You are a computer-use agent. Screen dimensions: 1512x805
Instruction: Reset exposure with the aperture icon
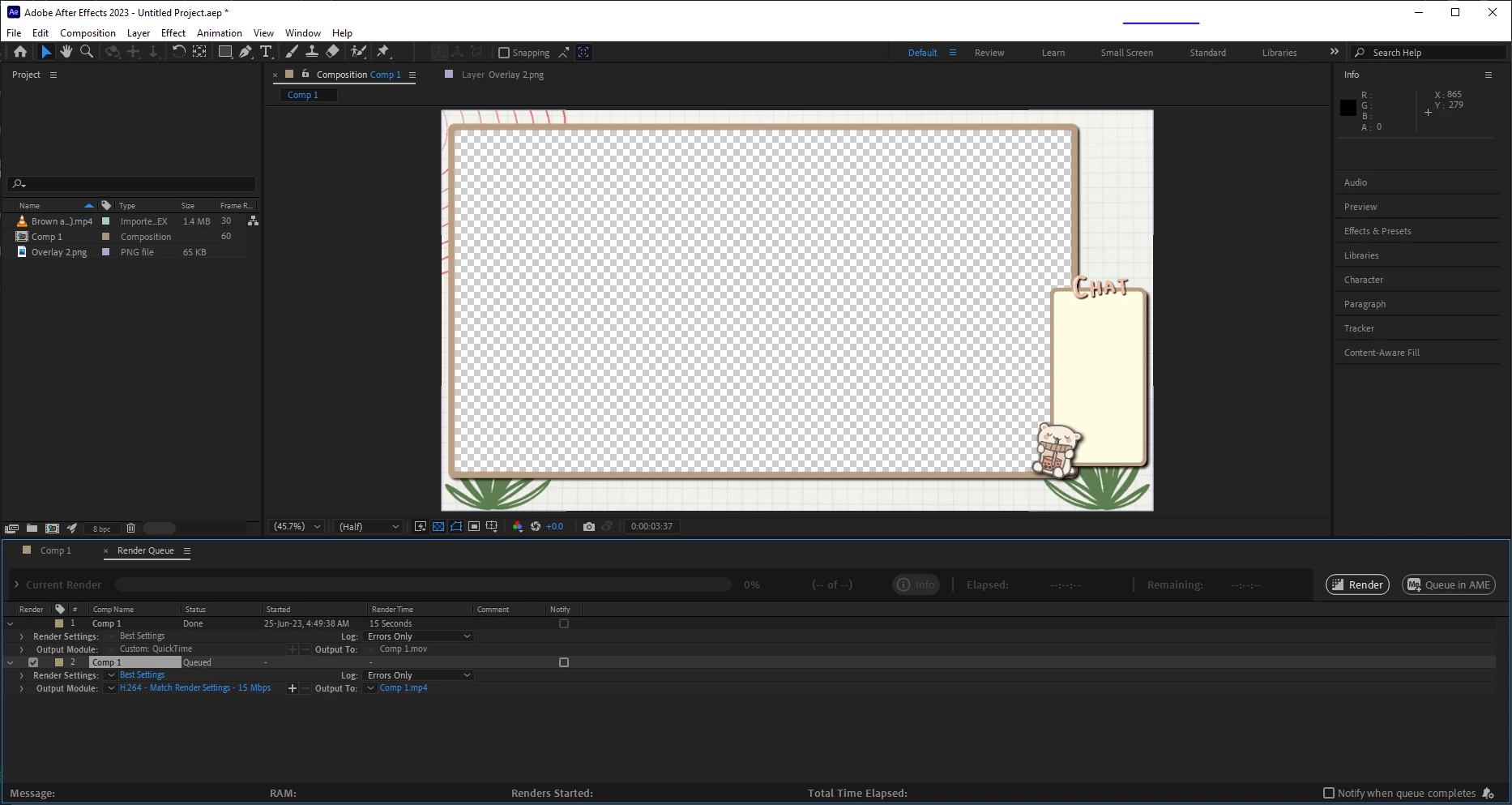[536, 527]
